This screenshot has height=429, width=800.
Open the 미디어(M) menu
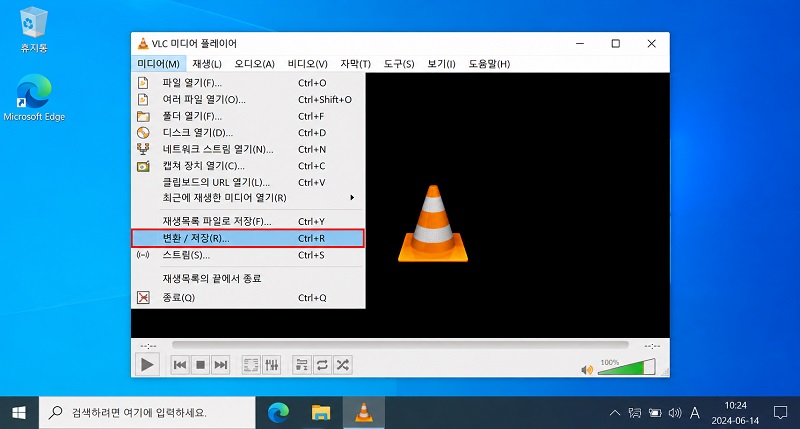[158, 64]
